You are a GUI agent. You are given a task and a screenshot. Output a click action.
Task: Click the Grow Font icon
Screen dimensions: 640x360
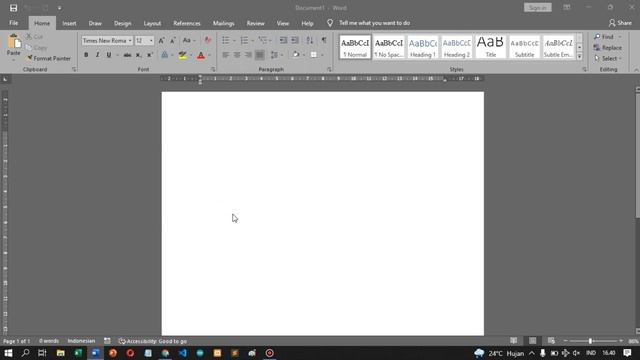click(162, 40)
